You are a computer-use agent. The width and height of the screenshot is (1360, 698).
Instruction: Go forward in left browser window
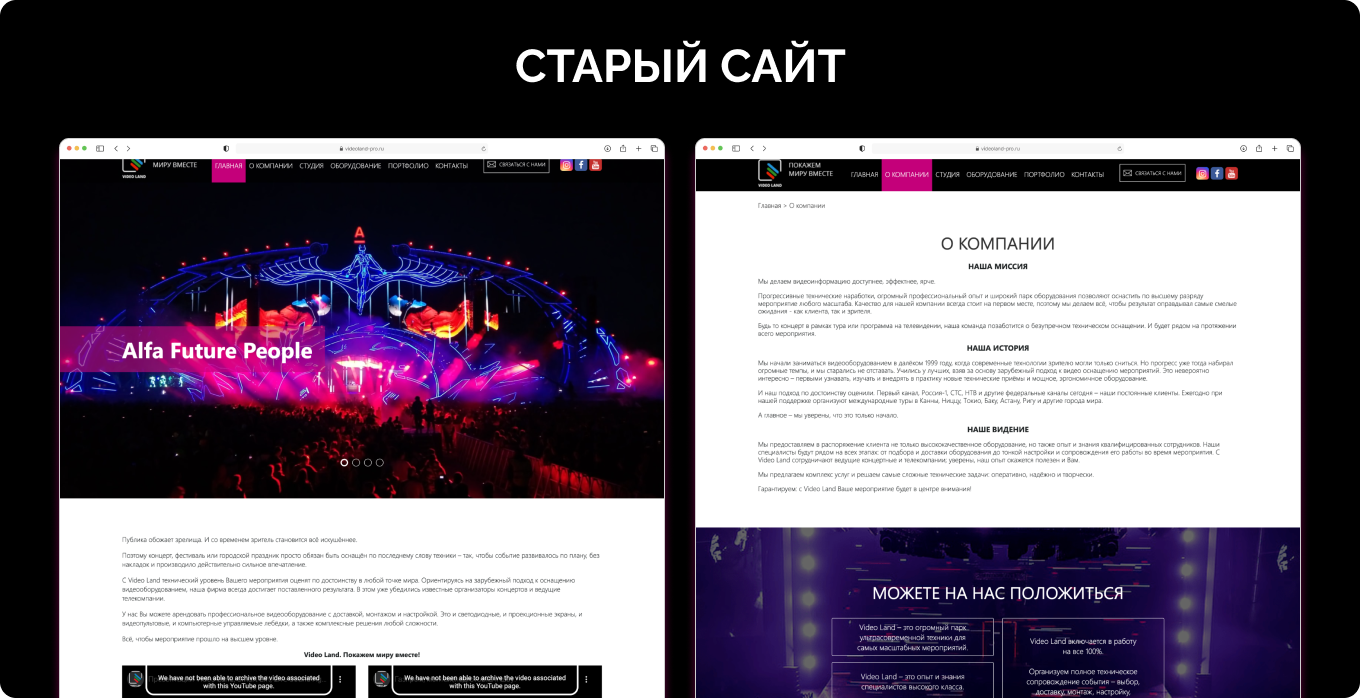point(128,148)
